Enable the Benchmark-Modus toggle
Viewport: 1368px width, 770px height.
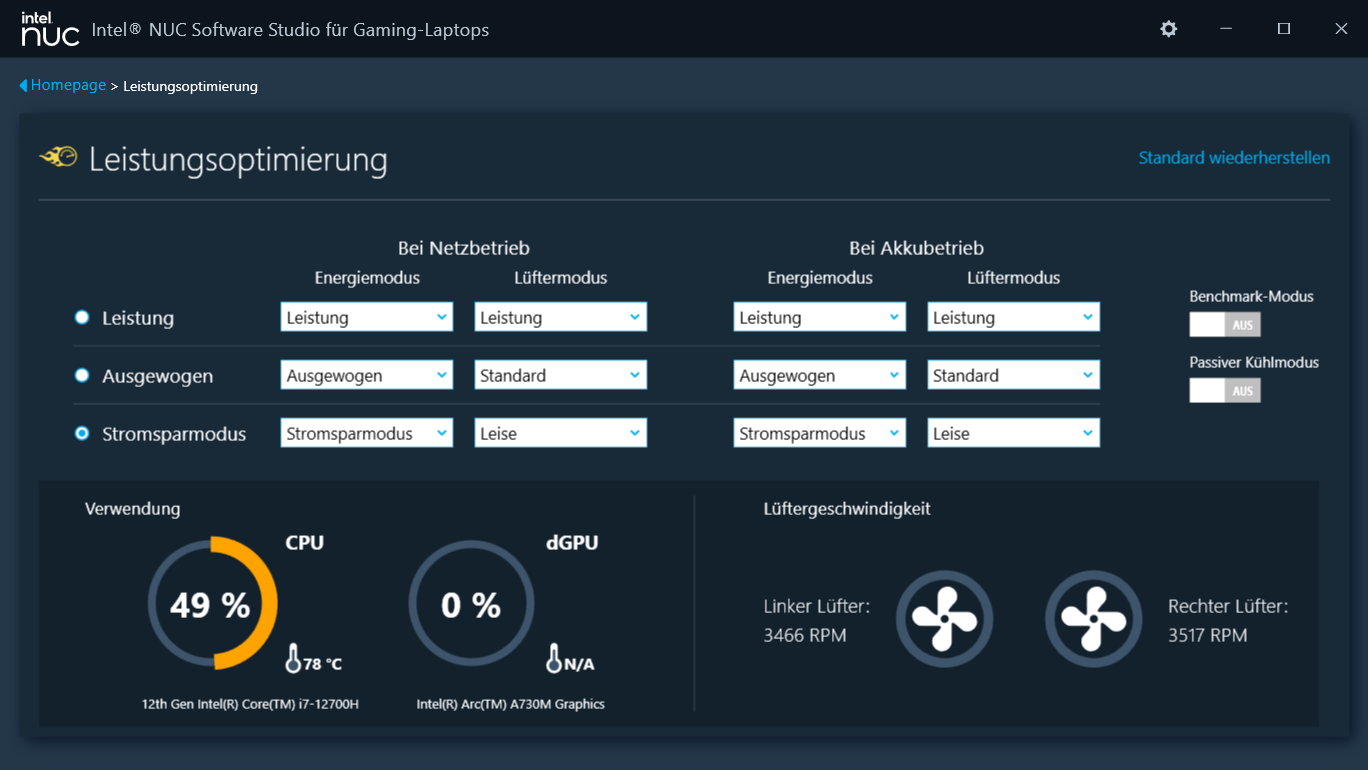[x=1224, y=324]
